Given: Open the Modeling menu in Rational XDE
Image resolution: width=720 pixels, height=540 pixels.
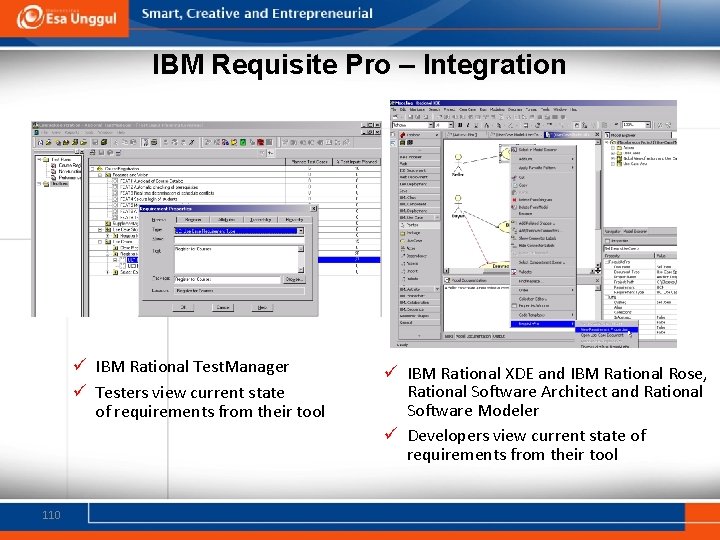Looking at the screenshot, I should tap(497, 110).
